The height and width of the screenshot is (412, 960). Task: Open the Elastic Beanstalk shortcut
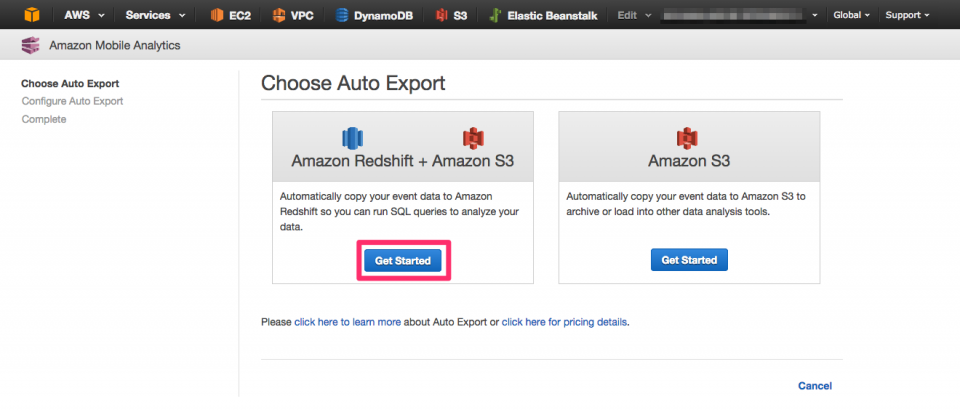coord(543,15)
